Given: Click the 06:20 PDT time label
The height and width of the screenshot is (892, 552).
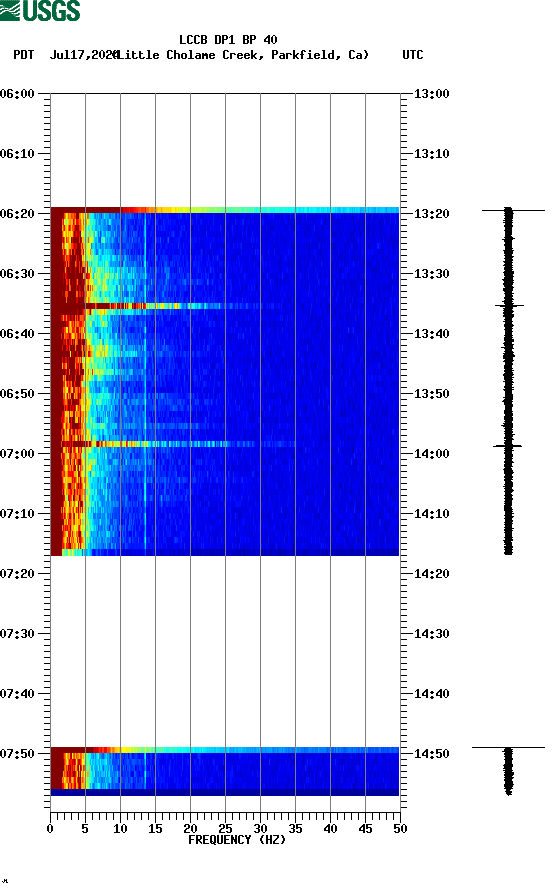Looking at the screenshot, I should 18,213.
